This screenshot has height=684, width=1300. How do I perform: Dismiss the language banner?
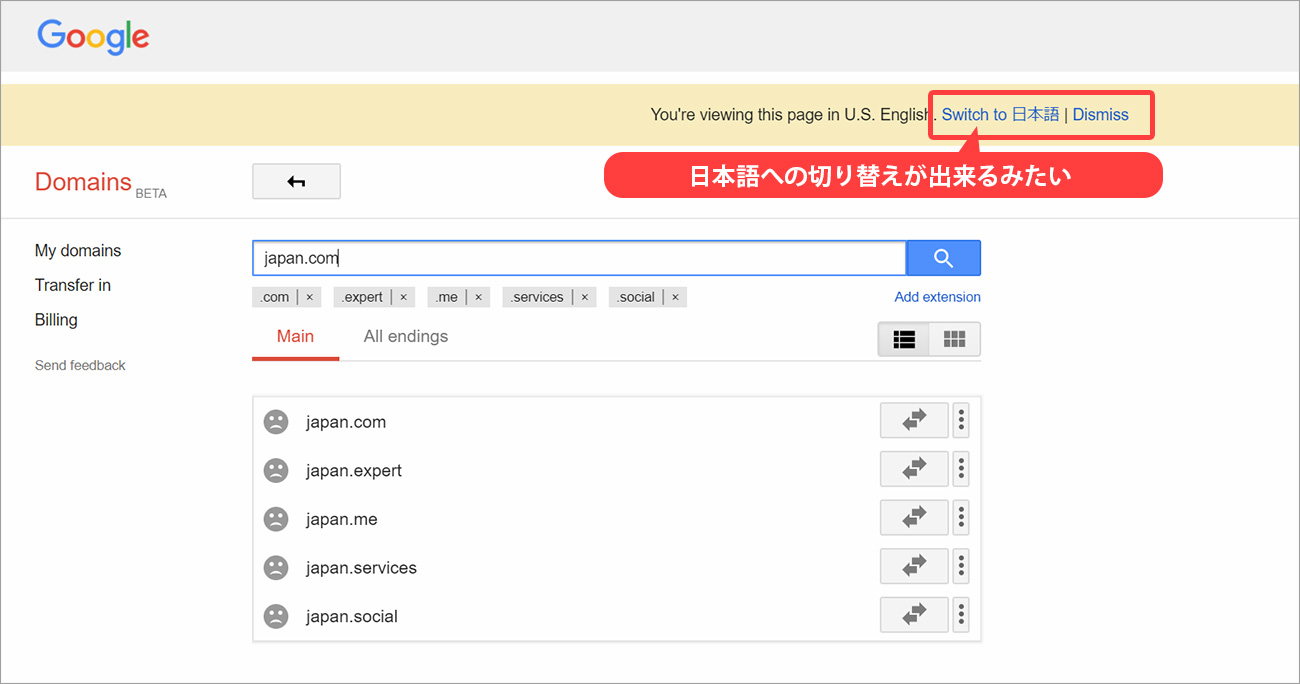1100,115
